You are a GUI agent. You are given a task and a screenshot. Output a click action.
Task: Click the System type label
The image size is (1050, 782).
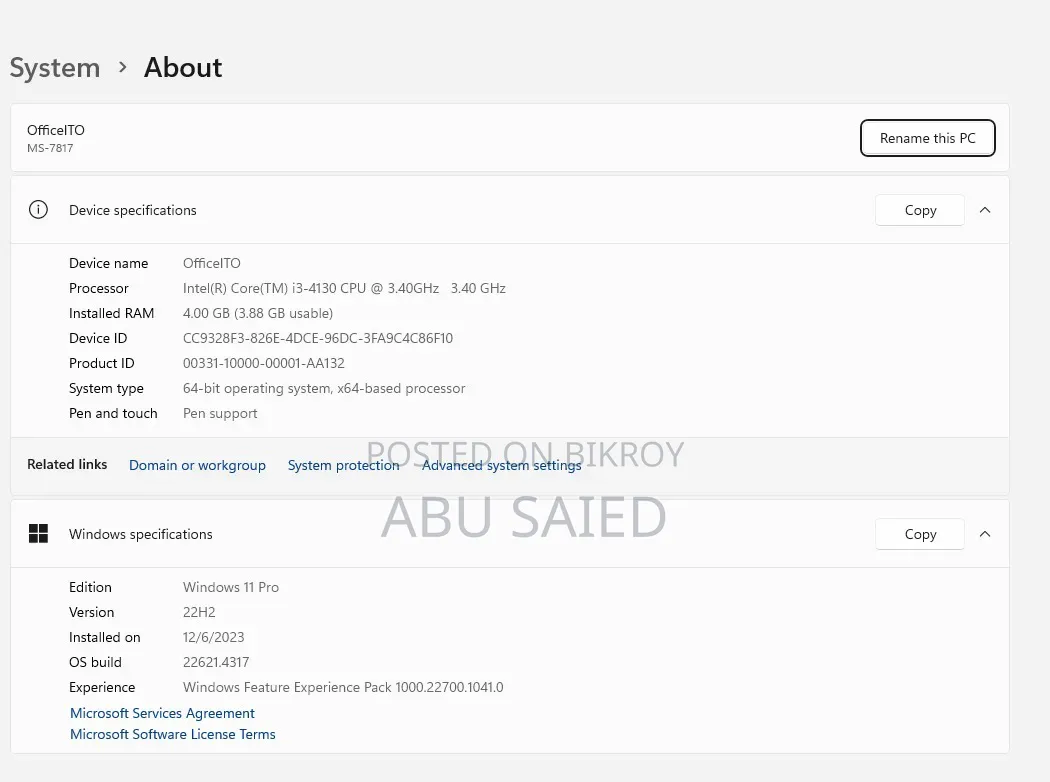click(x=106, y=388)
